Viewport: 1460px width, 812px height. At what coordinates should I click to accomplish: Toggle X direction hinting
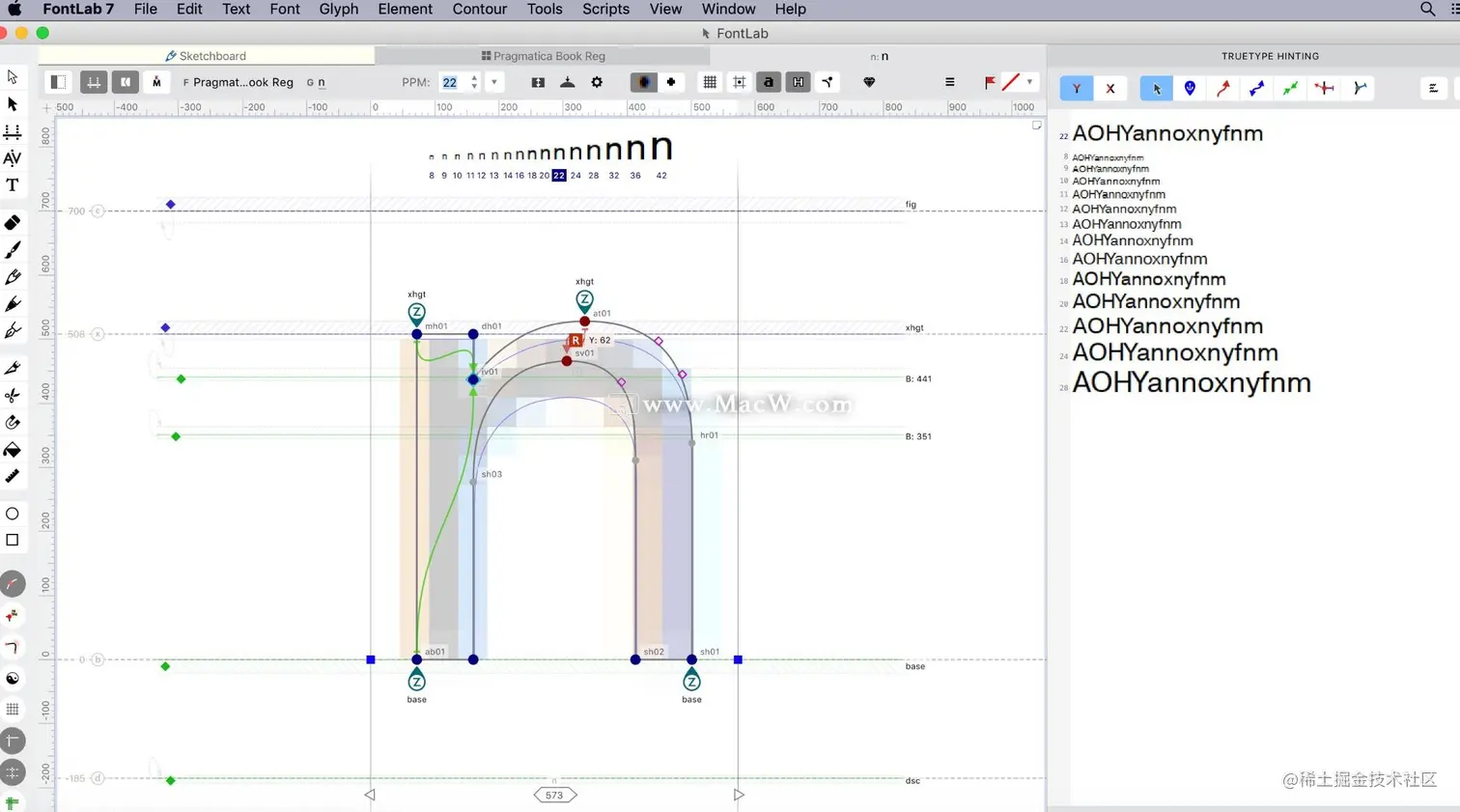point(1110,88)
